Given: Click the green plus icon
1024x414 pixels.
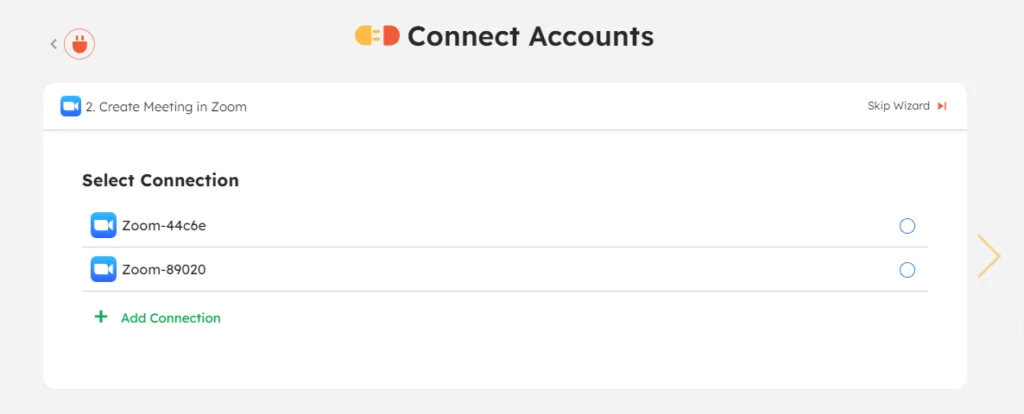Looking at the screenshot, I should pos(100,317).
